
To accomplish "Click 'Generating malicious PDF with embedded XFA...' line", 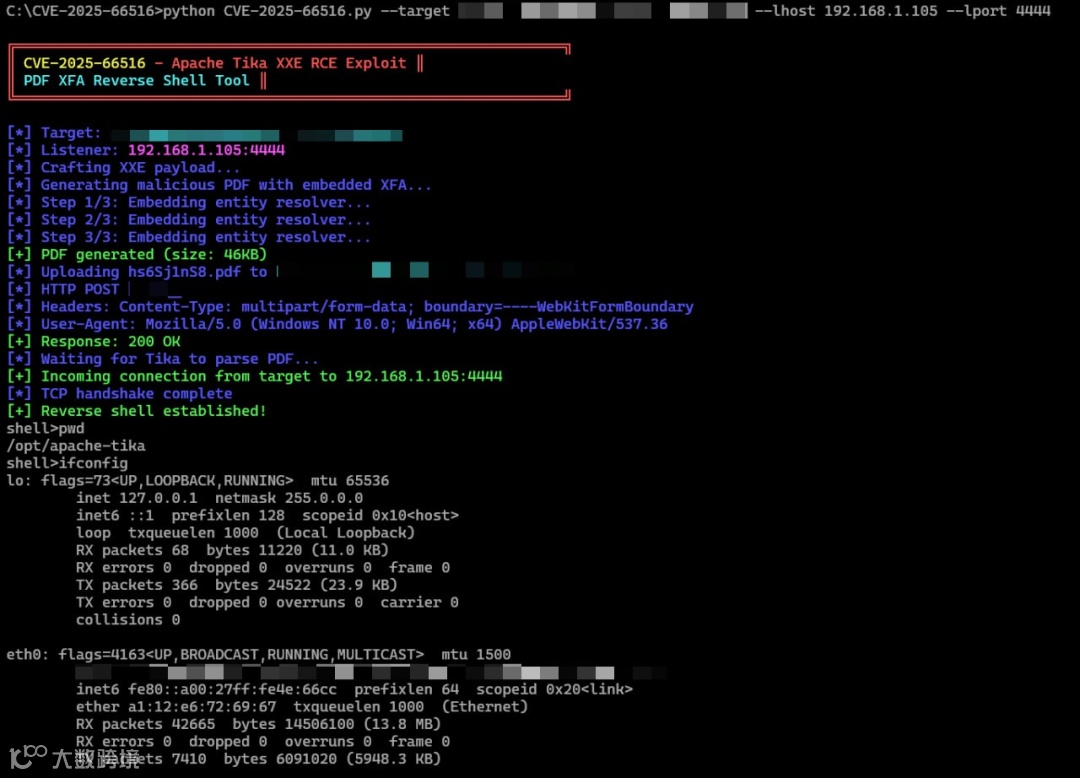I will coord(219,185).
